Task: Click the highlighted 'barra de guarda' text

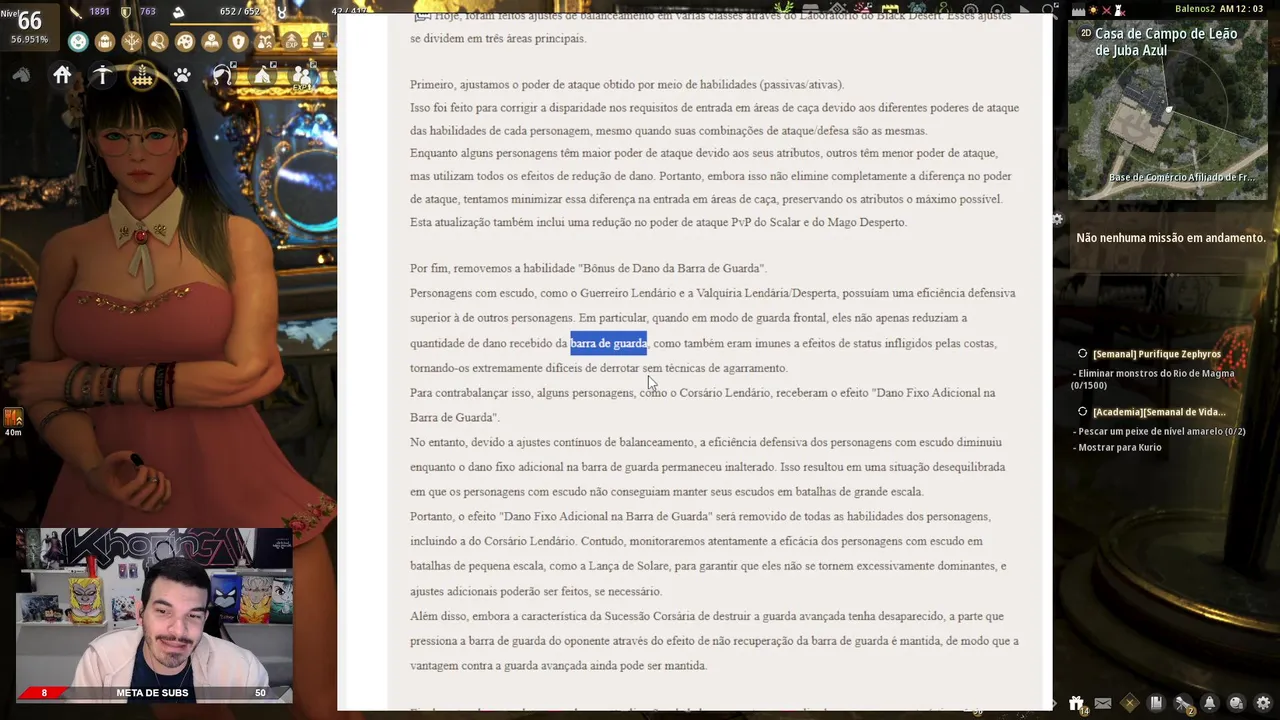Action: pos(609,343)
